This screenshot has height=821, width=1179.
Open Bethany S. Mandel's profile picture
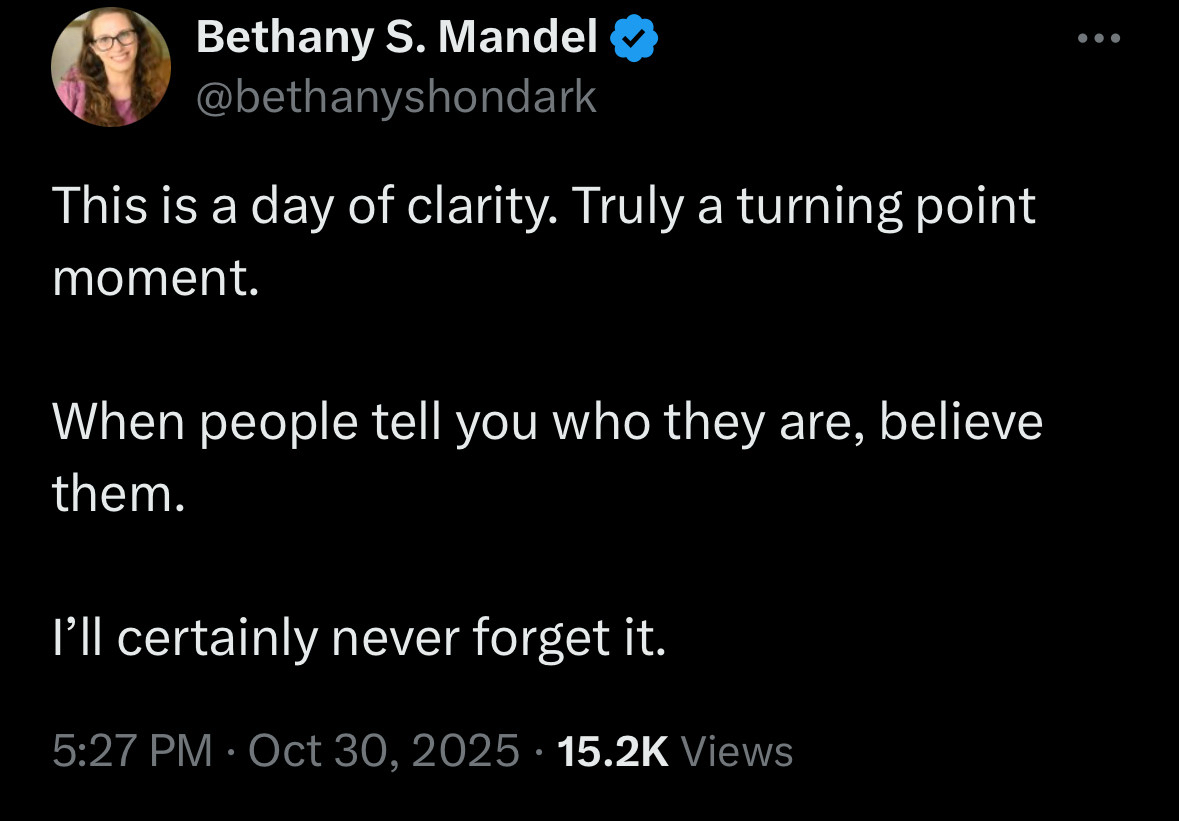(109, 67)
